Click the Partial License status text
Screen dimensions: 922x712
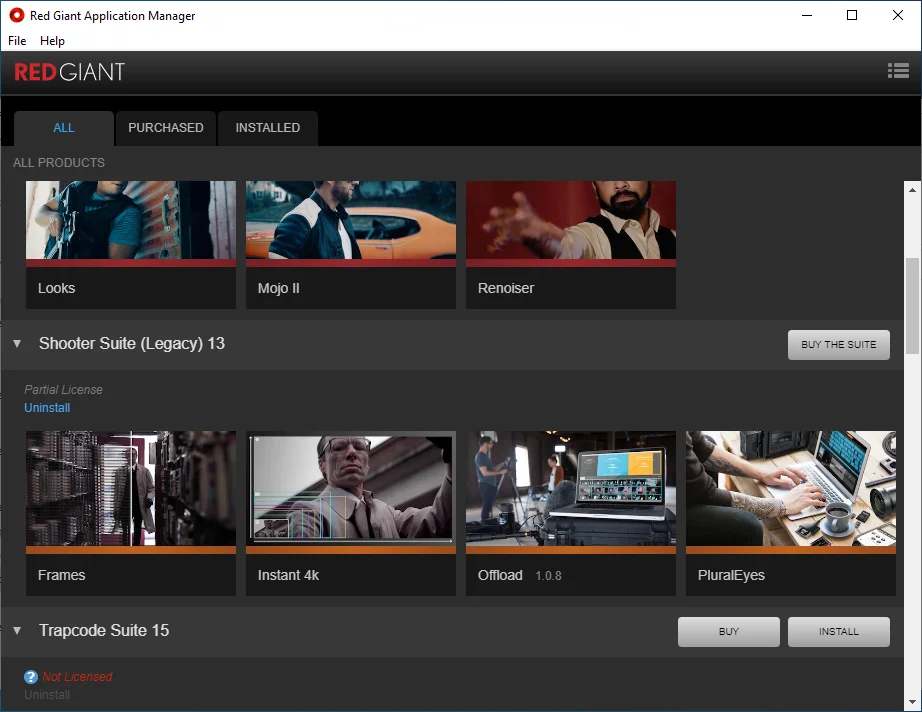(x=63, y=389)
